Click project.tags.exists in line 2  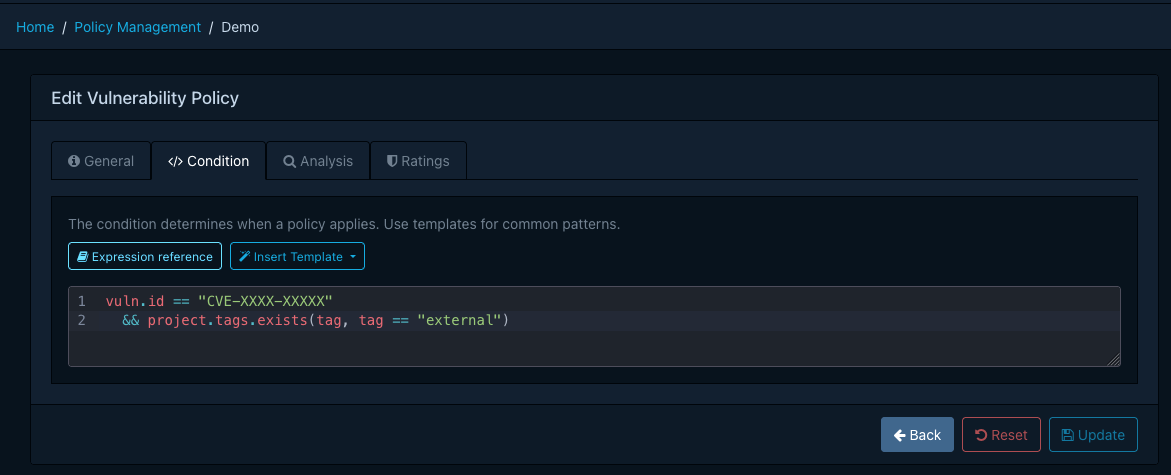point(225,320)
